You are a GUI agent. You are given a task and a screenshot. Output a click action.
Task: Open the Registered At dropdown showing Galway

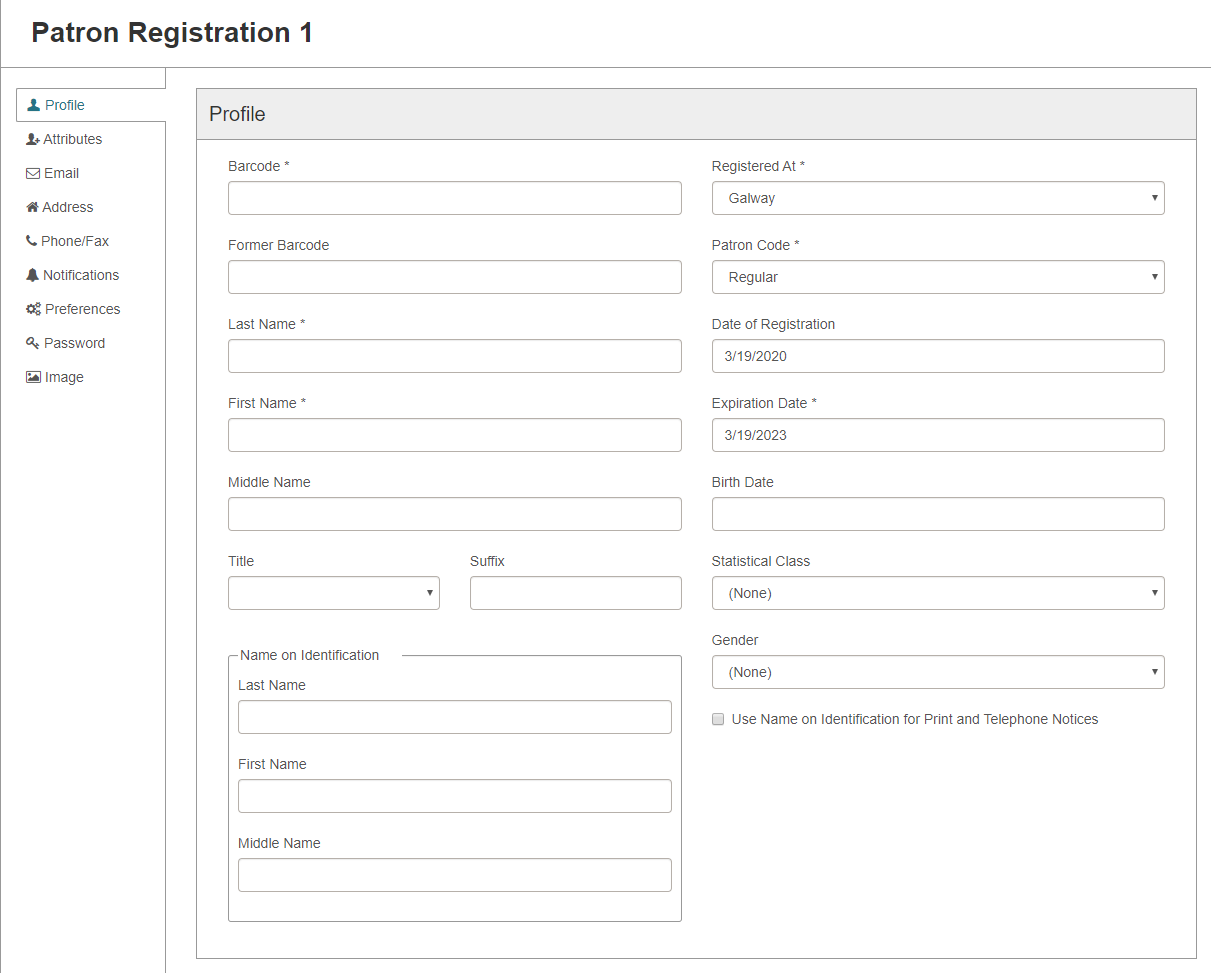938,198
